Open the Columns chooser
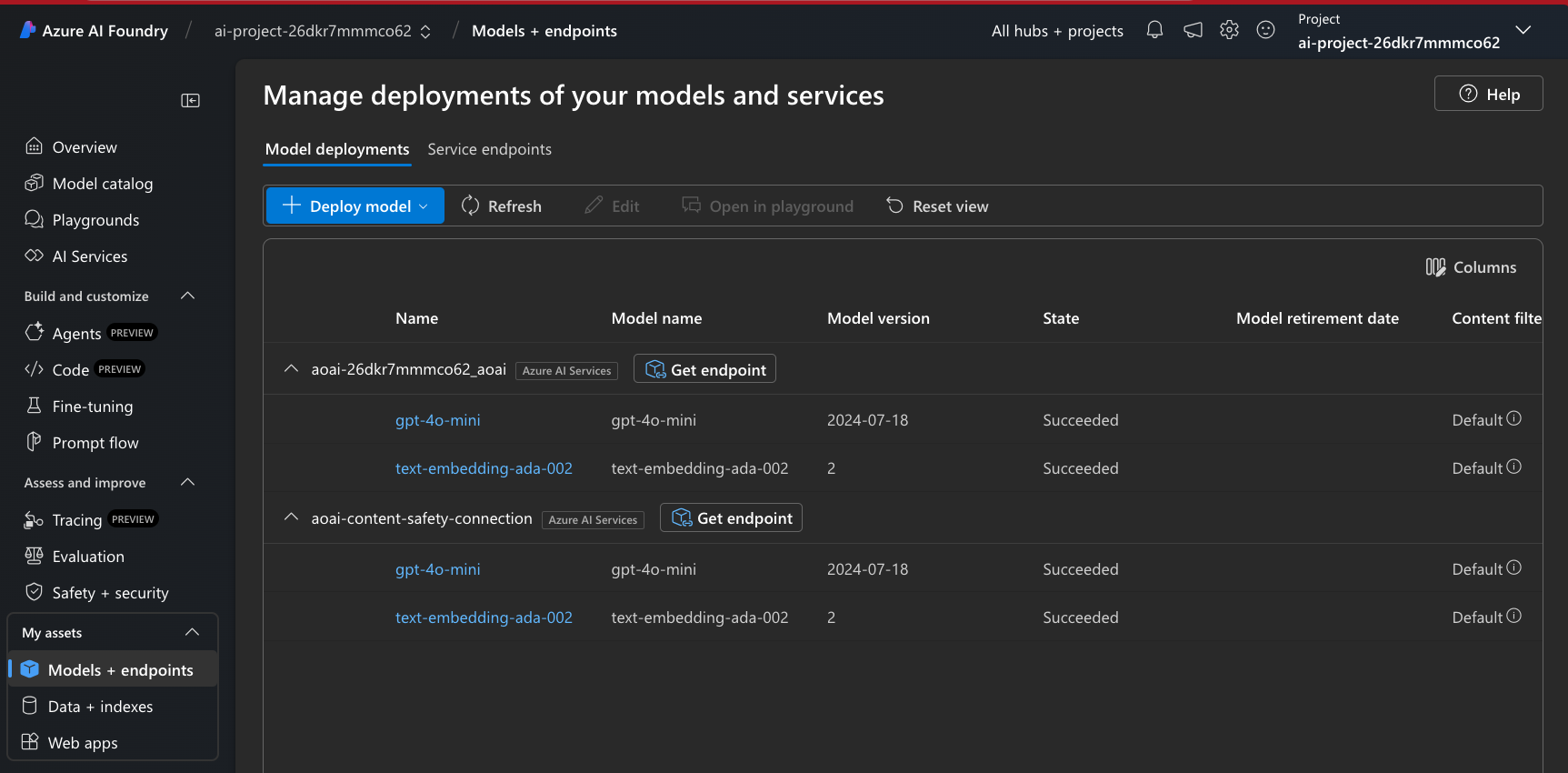The width and height of the screenshot is (1568, 773). (1471, 267)
